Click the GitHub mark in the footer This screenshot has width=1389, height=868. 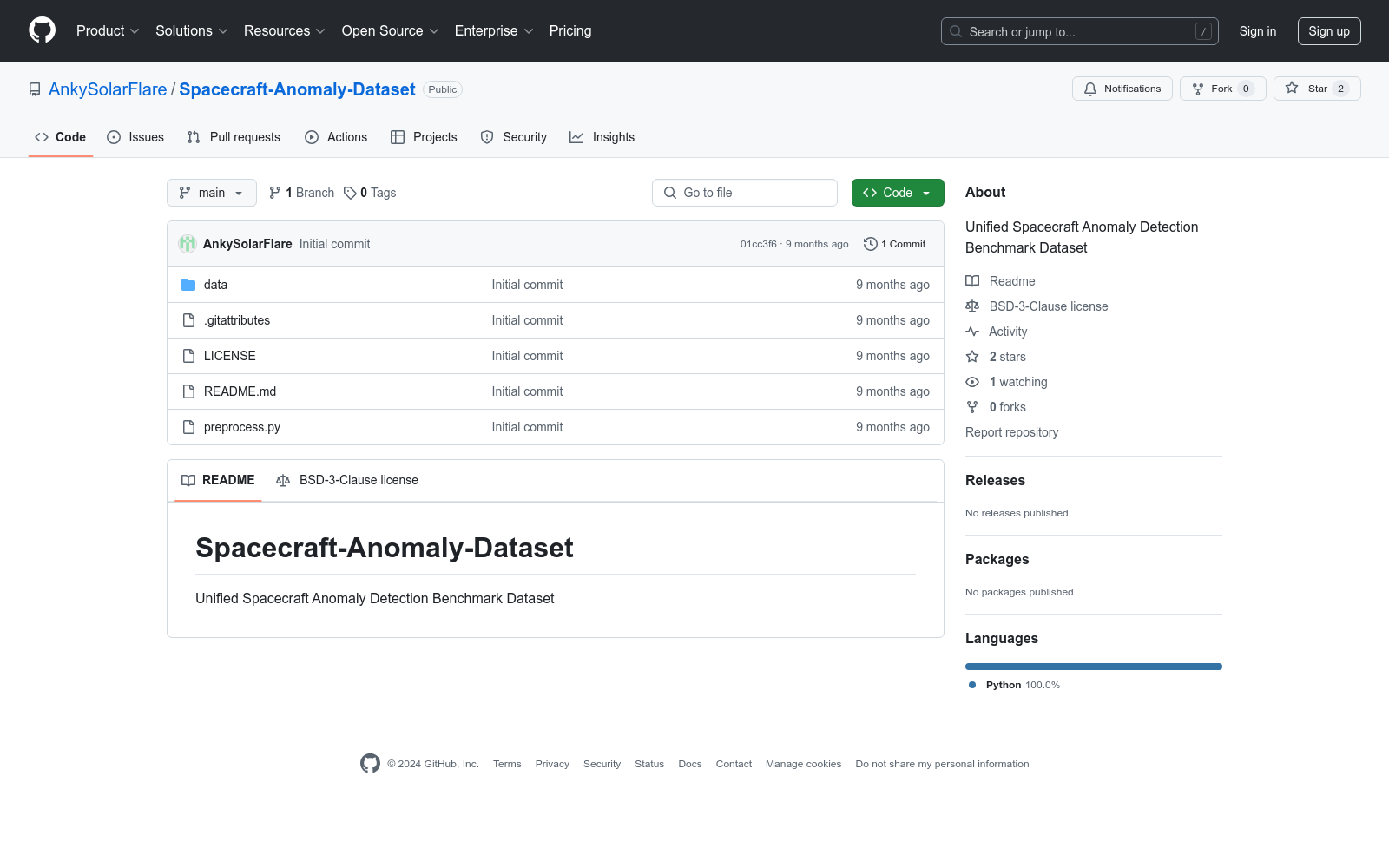click(370, 763)
